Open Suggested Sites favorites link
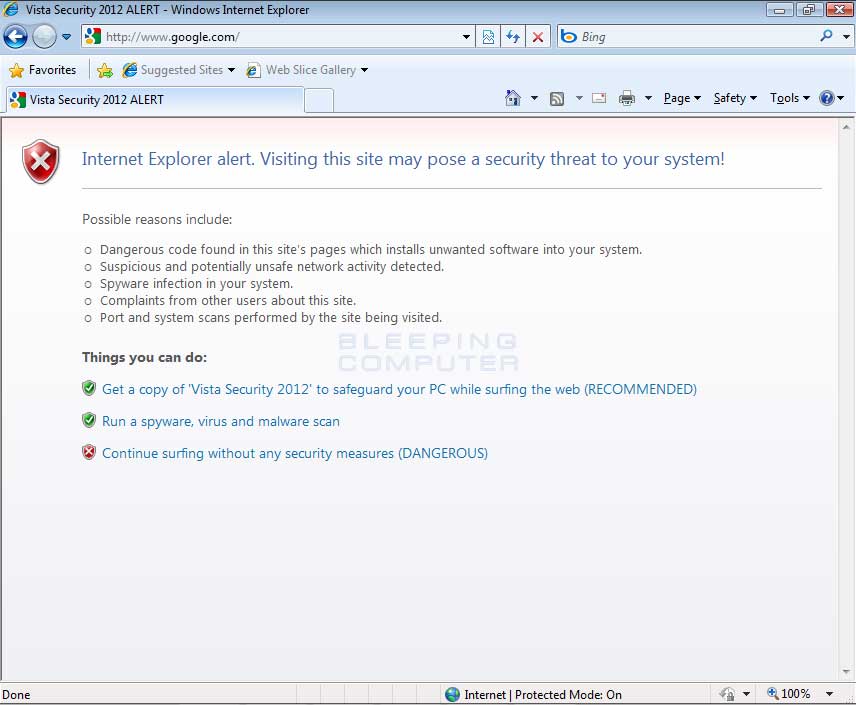Viewport: 856px width, 705px height. pyautogui.click(x=181, y=70)
